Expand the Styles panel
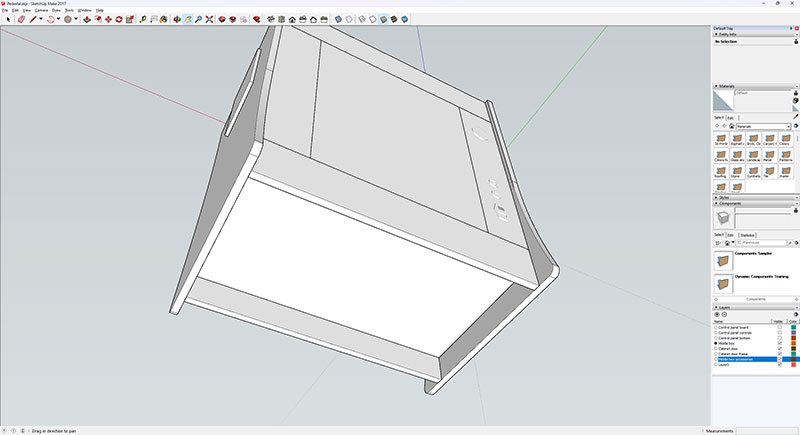This screenshot has height=435, width=800. coord(716,197)
